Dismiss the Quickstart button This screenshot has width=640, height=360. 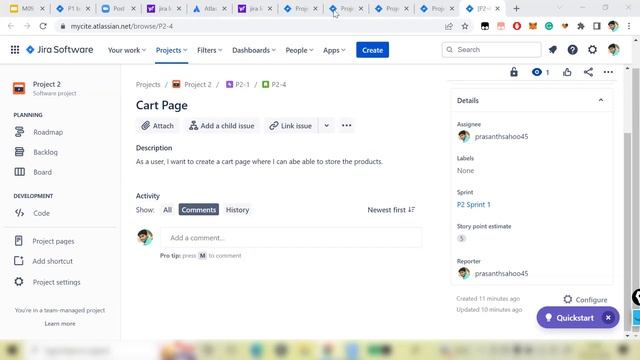pos(608,318)
